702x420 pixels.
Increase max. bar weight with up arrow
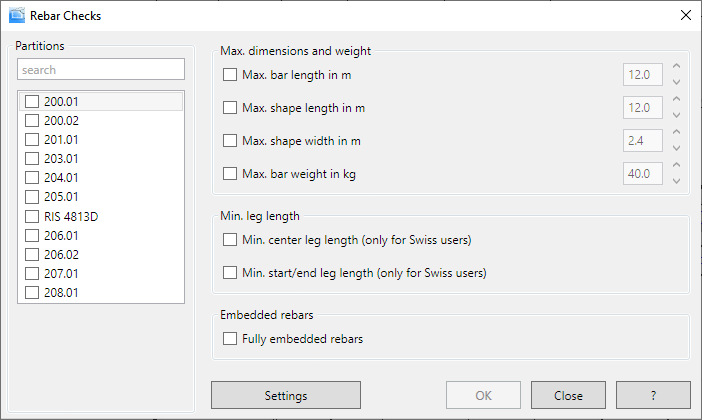click(677, 167)
